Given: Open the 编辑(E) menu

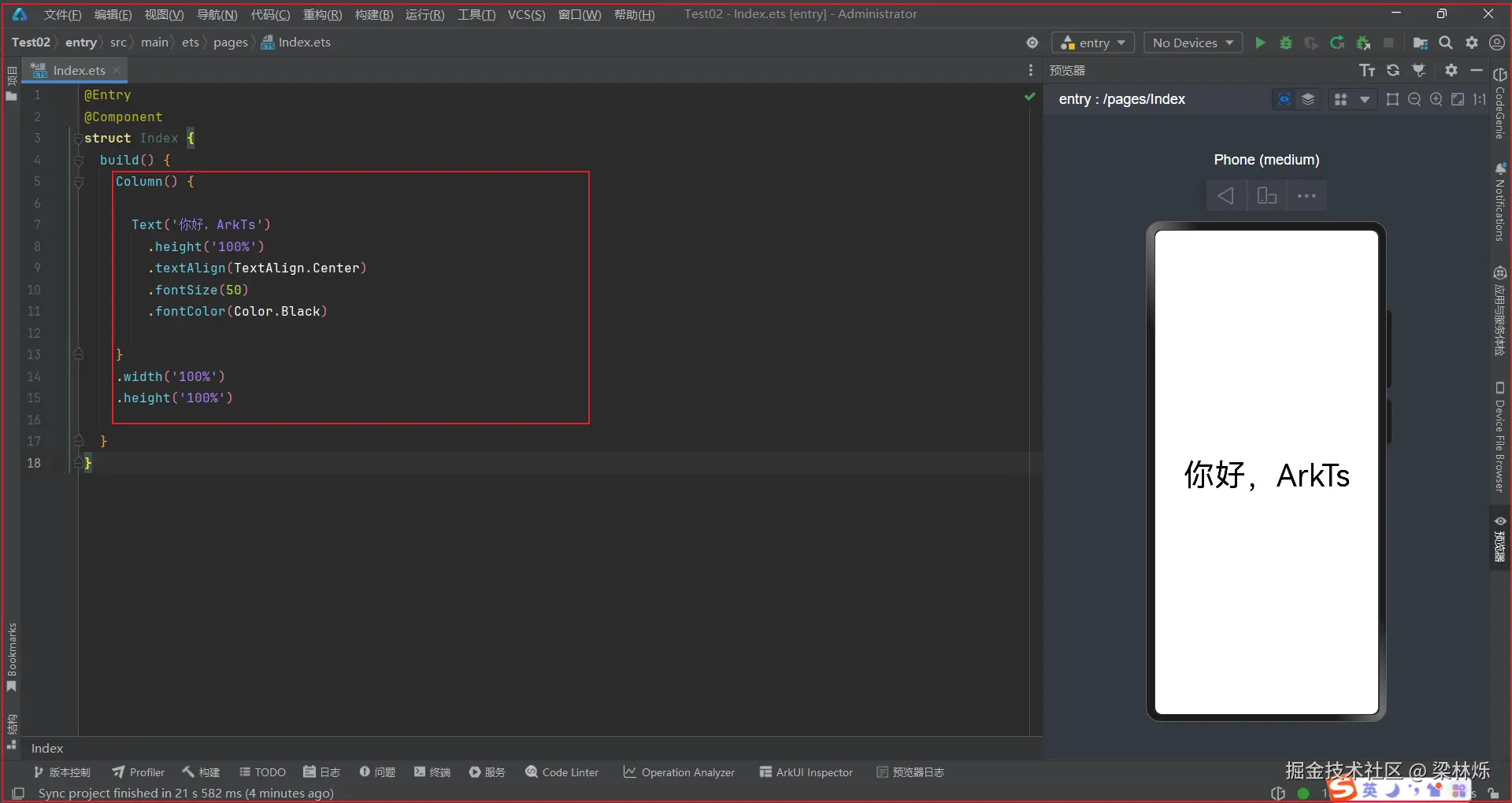Looking at the screenshot, I should pos(113,14).
